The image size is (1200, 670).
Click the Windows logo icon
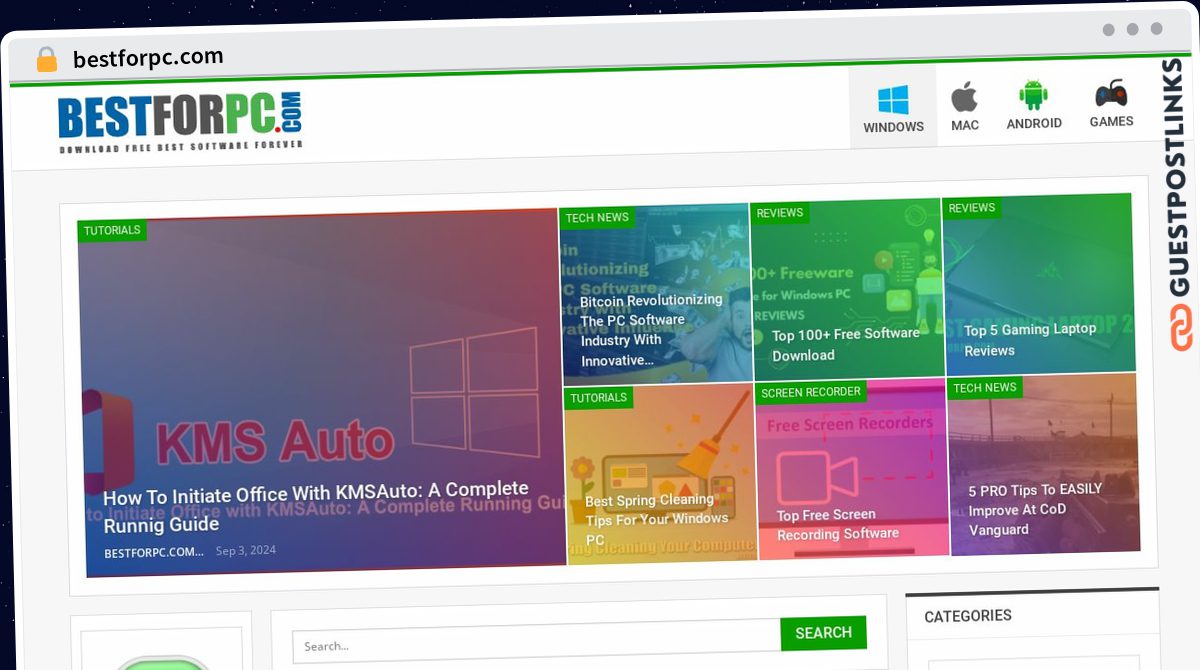893,100
